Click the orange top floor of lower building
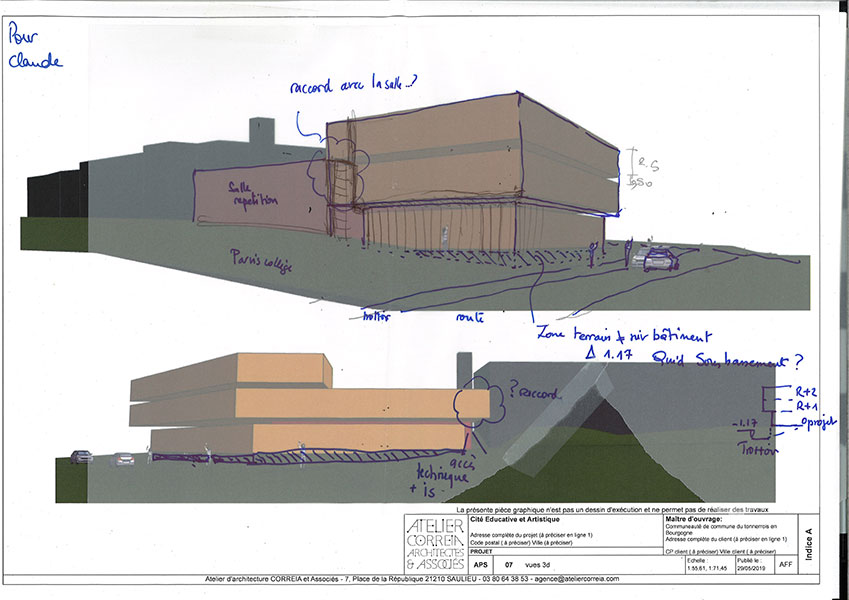The image size is (849, 600). pyautogui.click(x=230, y=370)
